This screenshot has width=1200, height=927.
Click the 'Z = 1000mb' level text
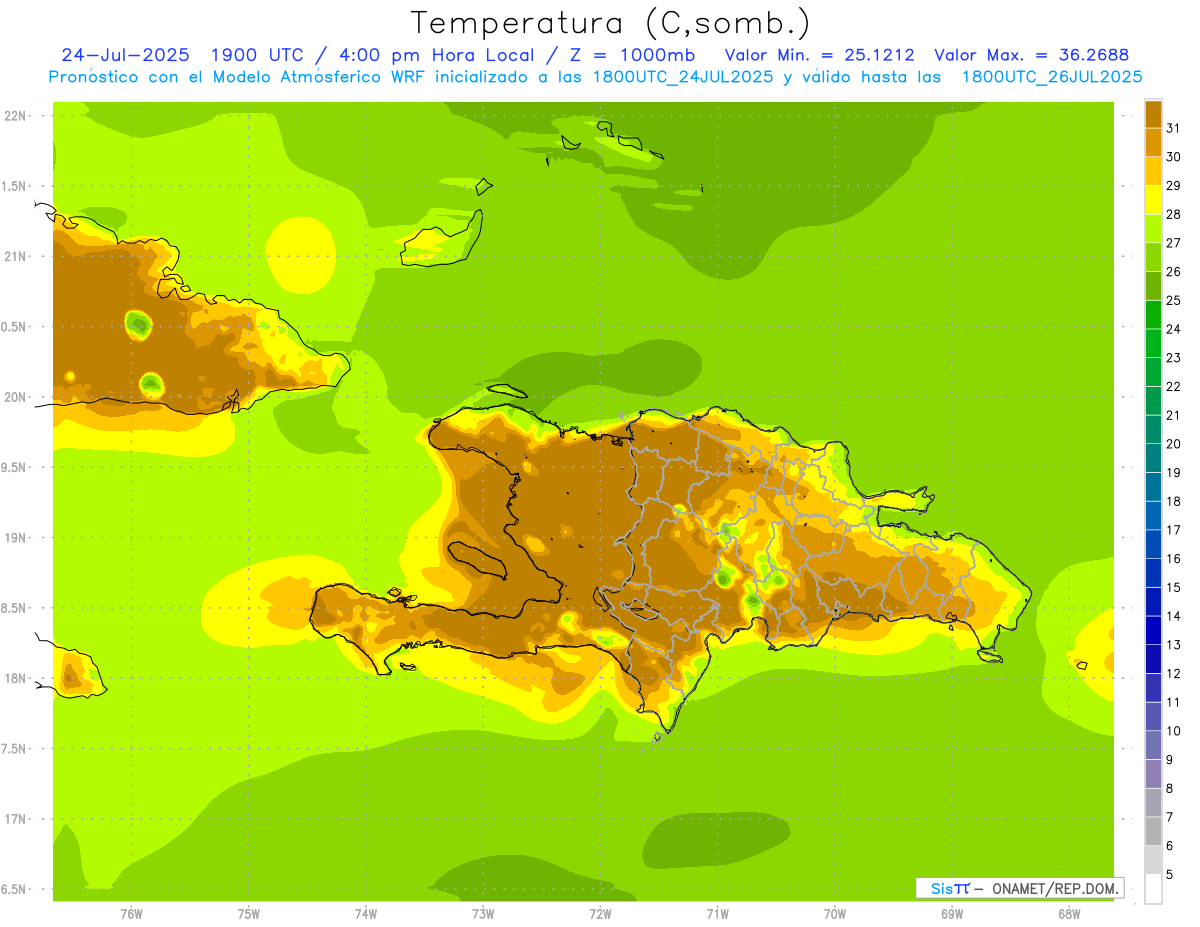click(x=633, y=55)
